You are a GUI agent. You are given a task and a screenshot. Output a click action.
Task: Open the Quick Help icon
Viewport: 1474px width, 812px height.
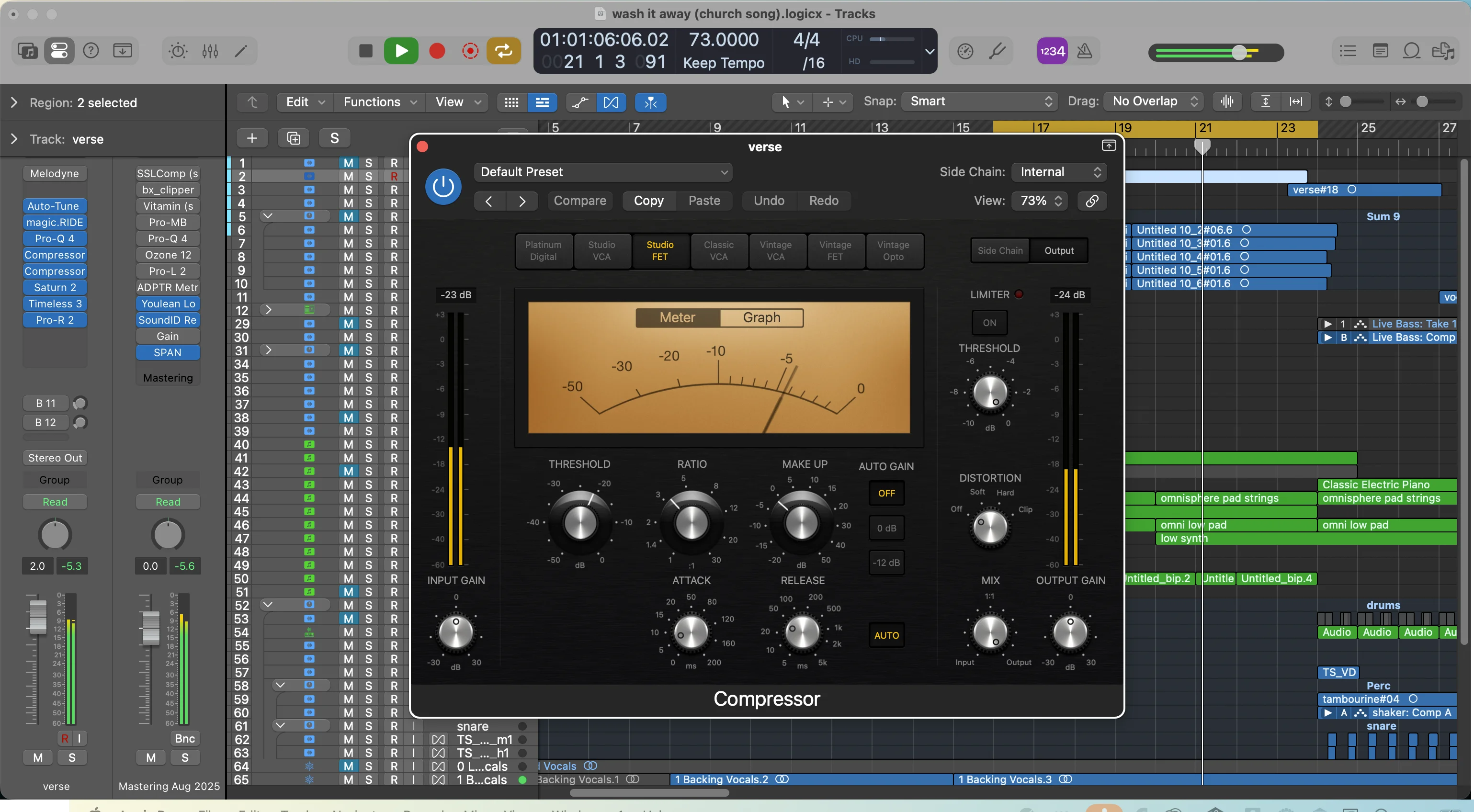(x=91, y=50)
